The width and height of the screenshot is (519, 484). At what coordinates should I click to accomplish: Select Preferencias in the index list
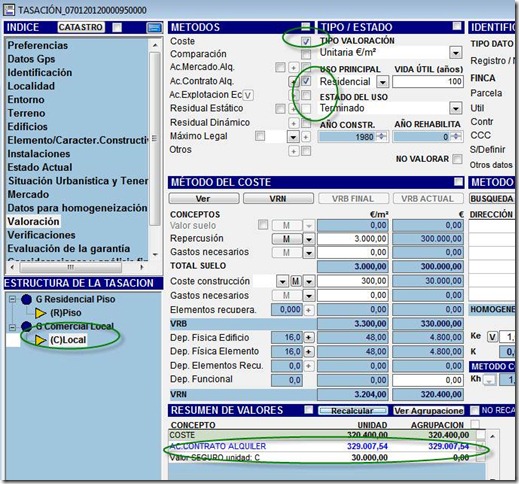38,45
